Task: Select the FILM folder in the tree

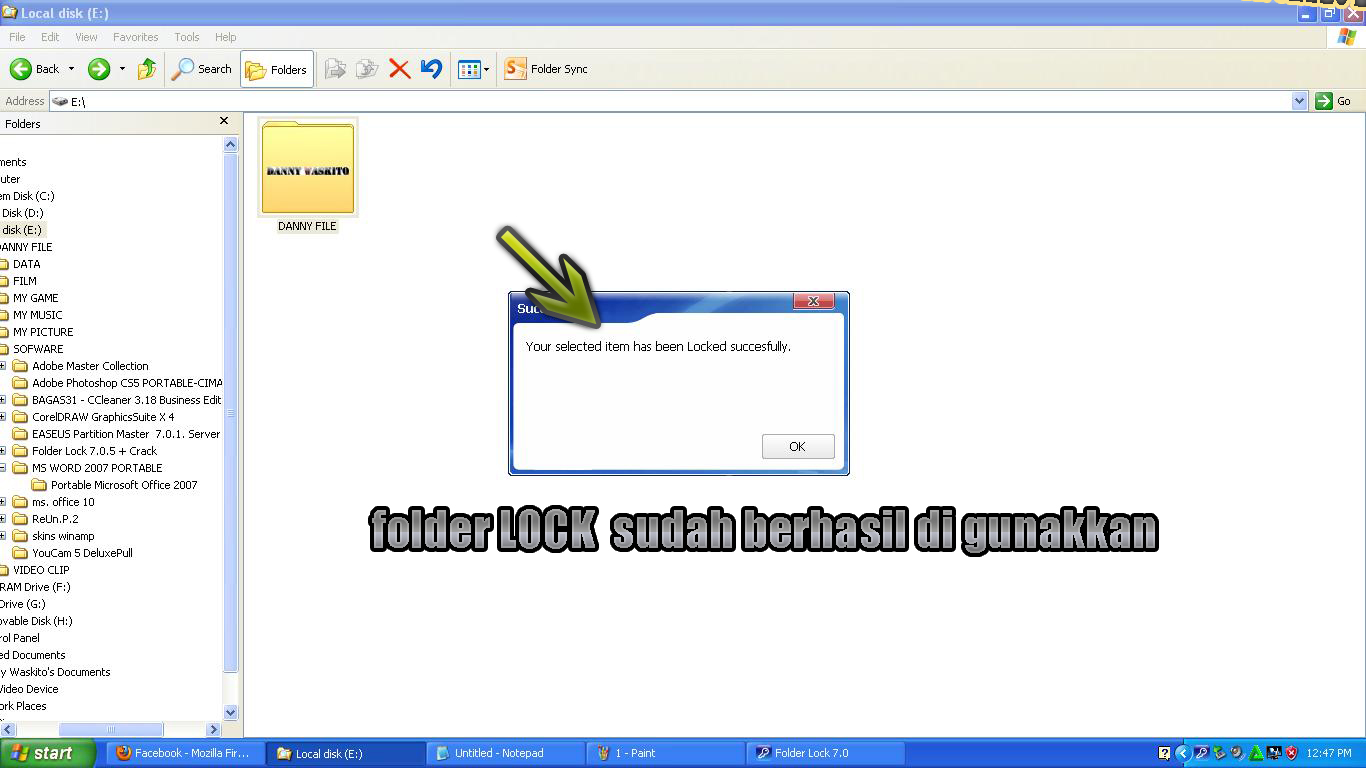Action: (25, 281)
